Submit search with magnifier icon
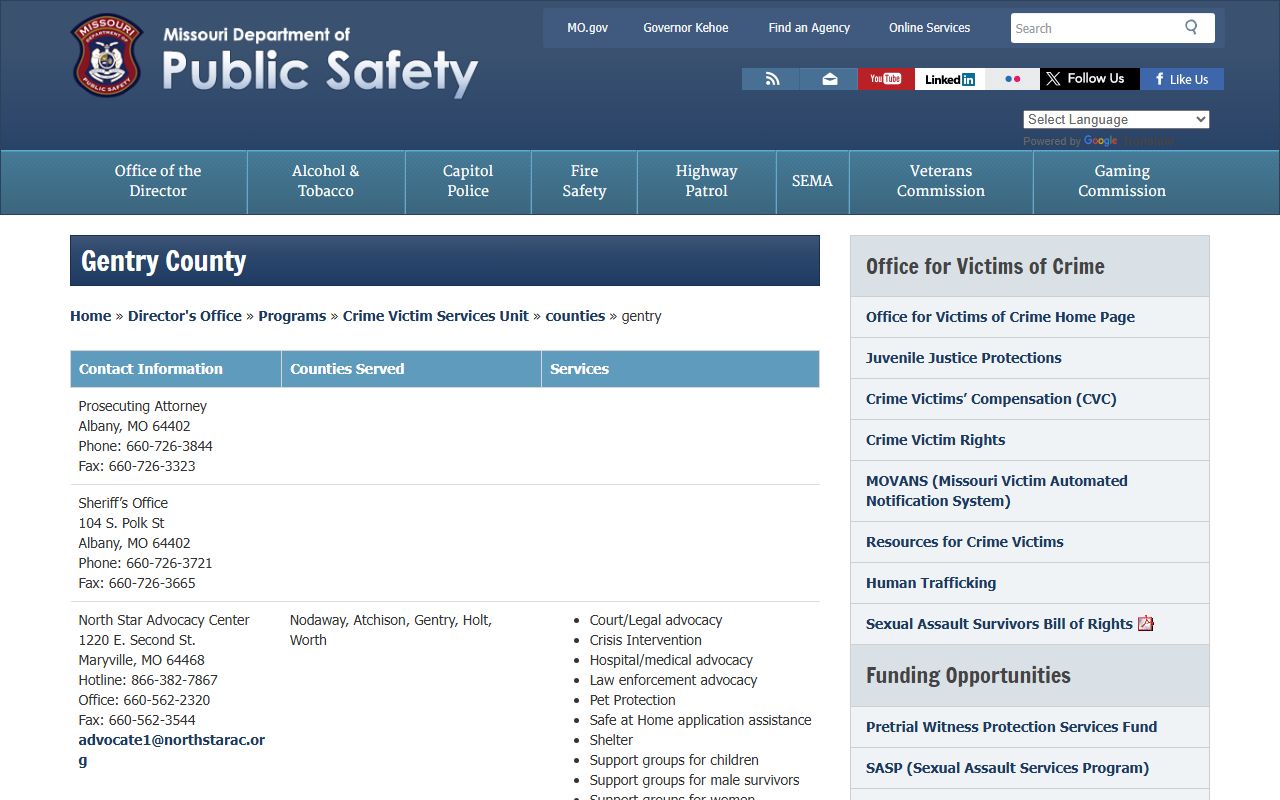 pyautogui.click(x=1191, y=28)
